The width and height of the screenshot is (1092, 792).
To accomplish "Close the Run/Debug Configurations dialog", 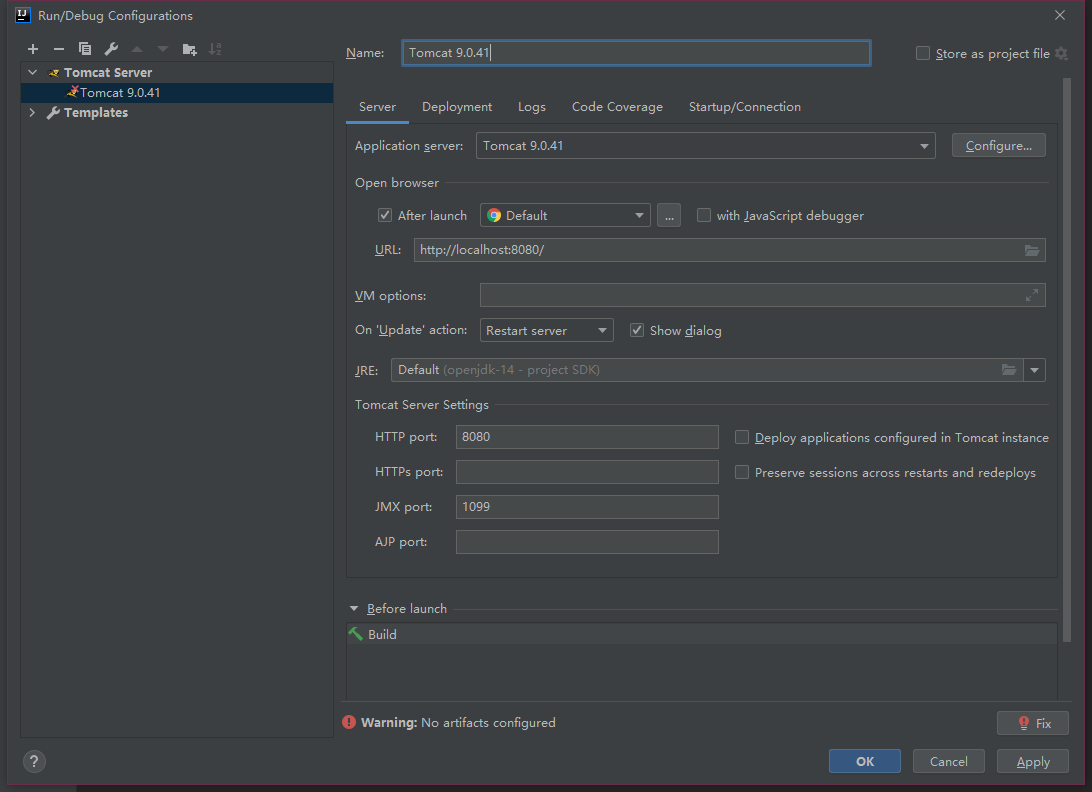I will pyautogui.click(x=1060, y=15).
